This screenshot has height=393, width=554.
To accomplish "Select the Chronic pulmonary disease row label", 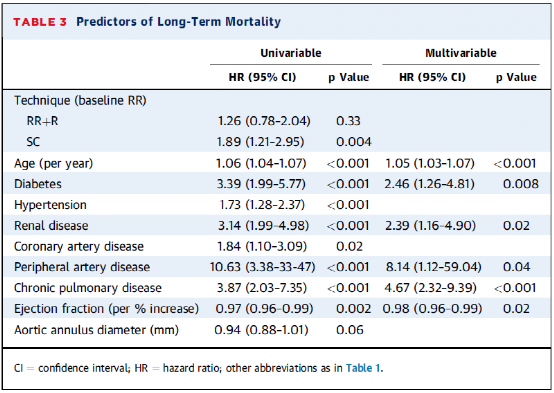I will [88, 288].
